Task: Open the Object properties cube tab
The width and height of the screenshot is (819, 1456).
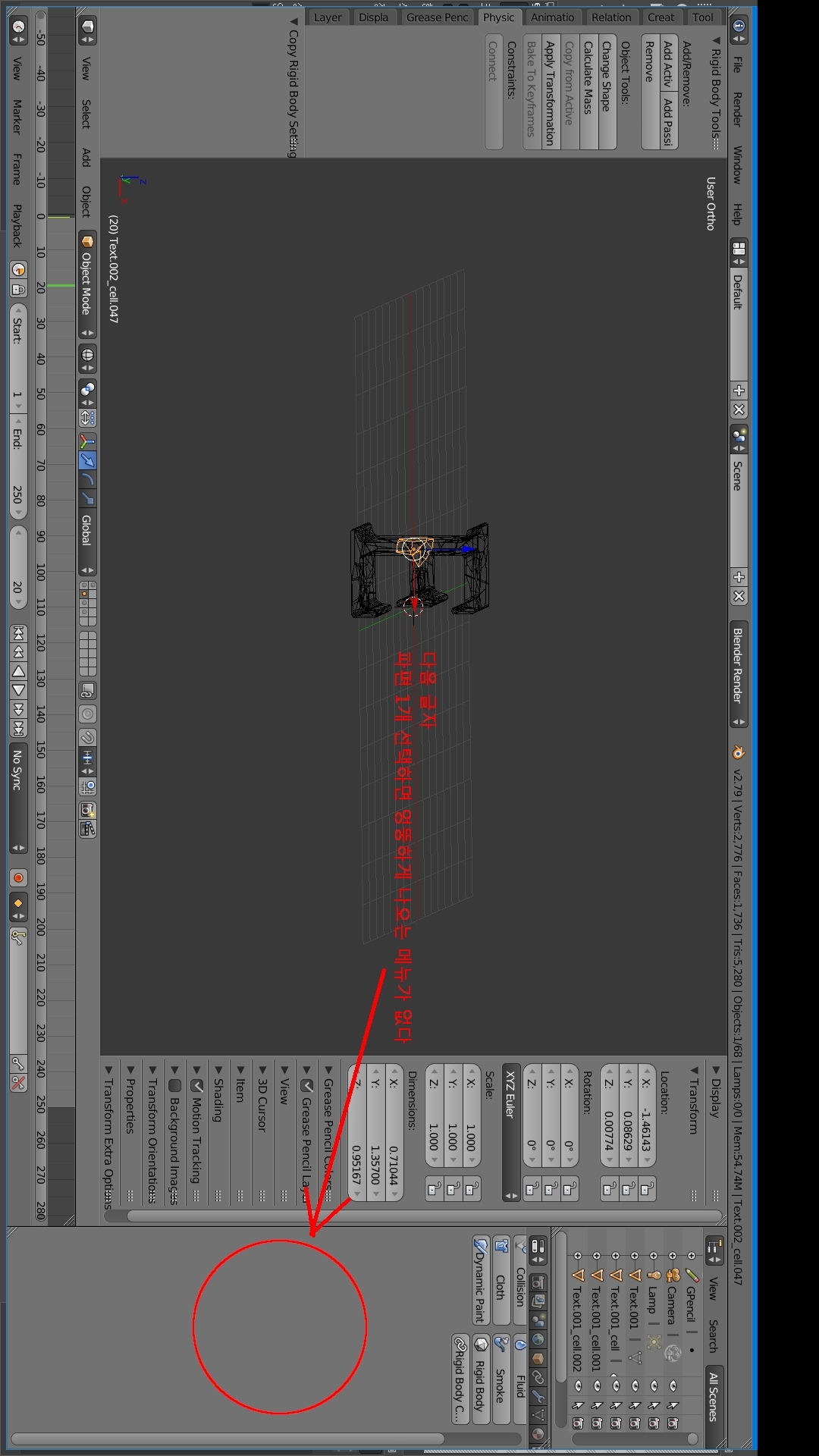Action: tap(538, 1358)
